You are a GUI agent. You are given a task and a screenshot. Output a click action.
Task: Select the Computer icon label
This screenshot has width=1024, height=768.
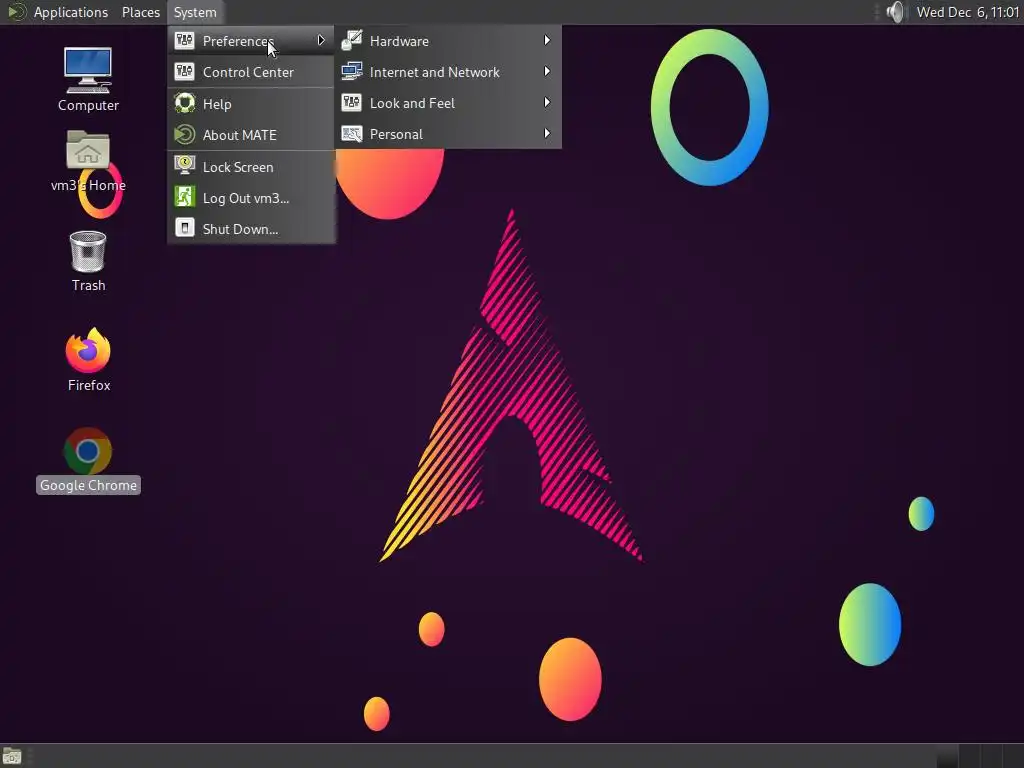point(88,105)
